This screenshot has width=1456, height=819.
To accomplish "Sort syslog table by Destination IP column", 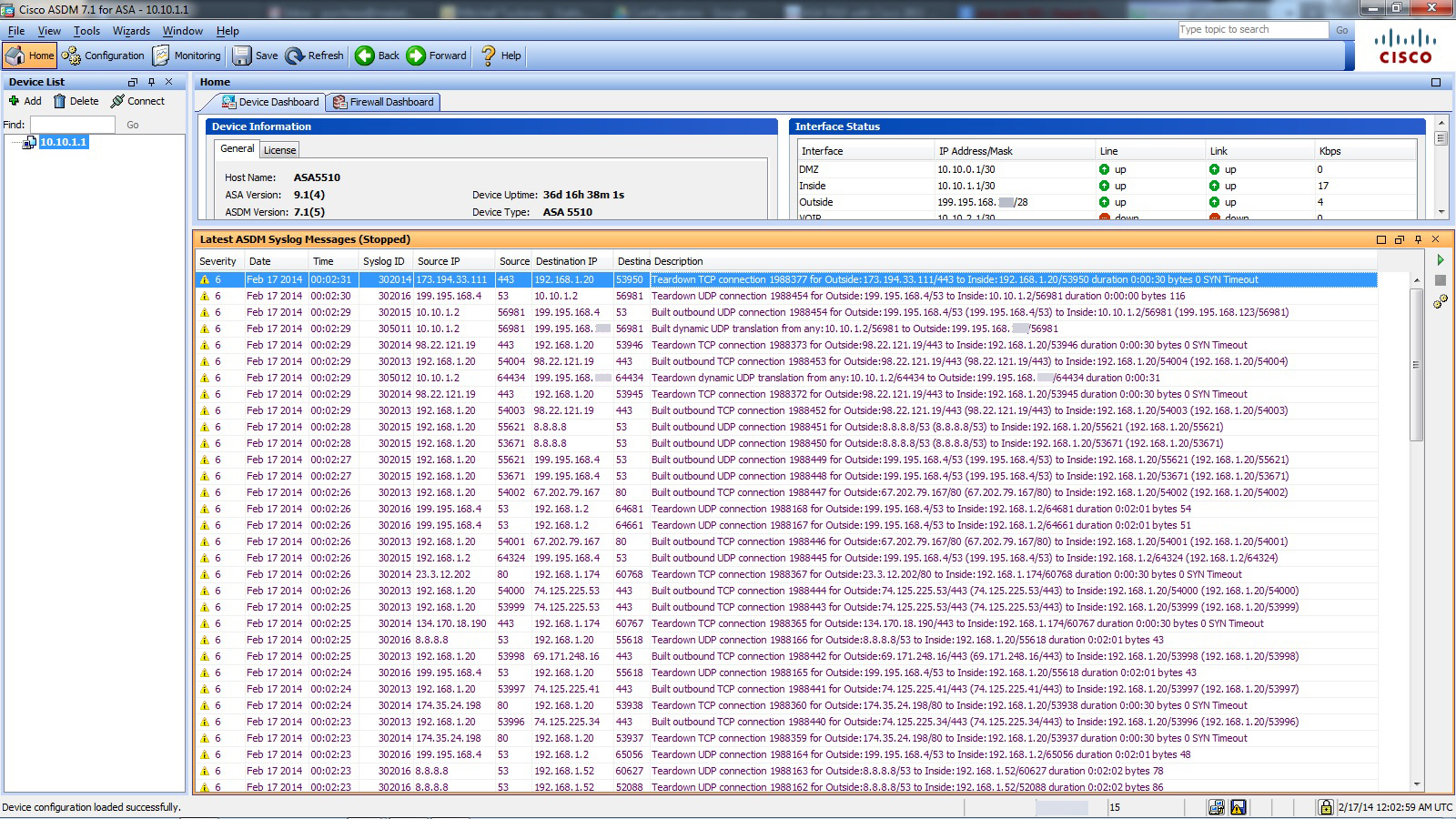I will click(572, 261).
